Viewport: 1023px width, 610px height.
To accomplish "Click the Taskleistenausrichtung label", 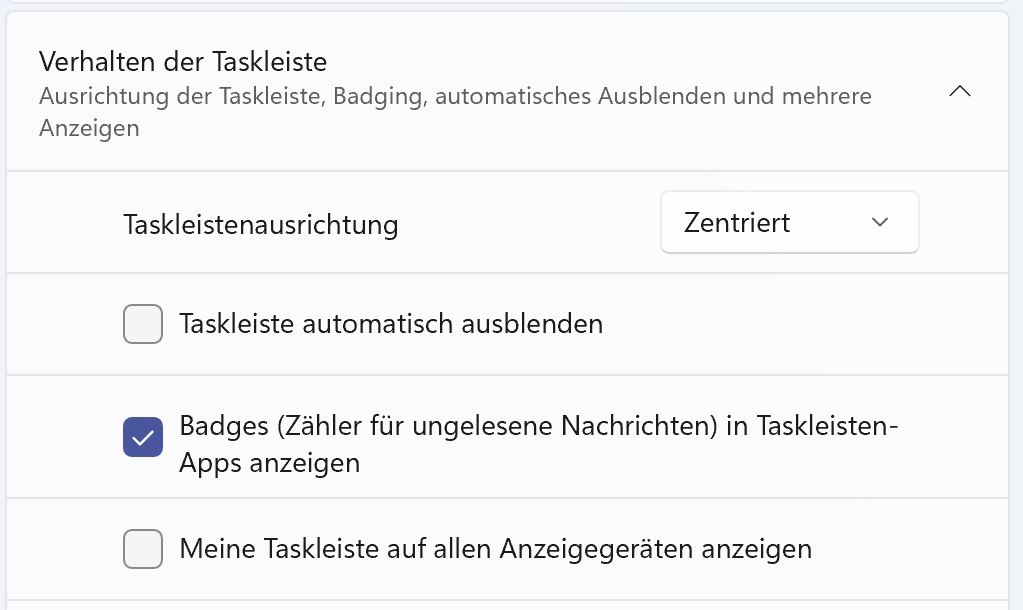I will click(261, 225).
